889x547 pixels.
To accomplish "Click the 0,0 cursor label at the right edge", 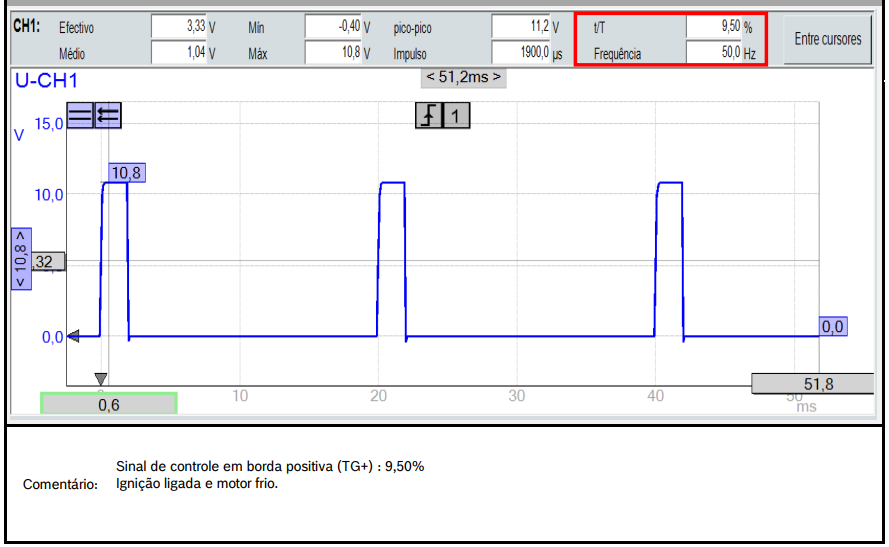I will [833, 326].
